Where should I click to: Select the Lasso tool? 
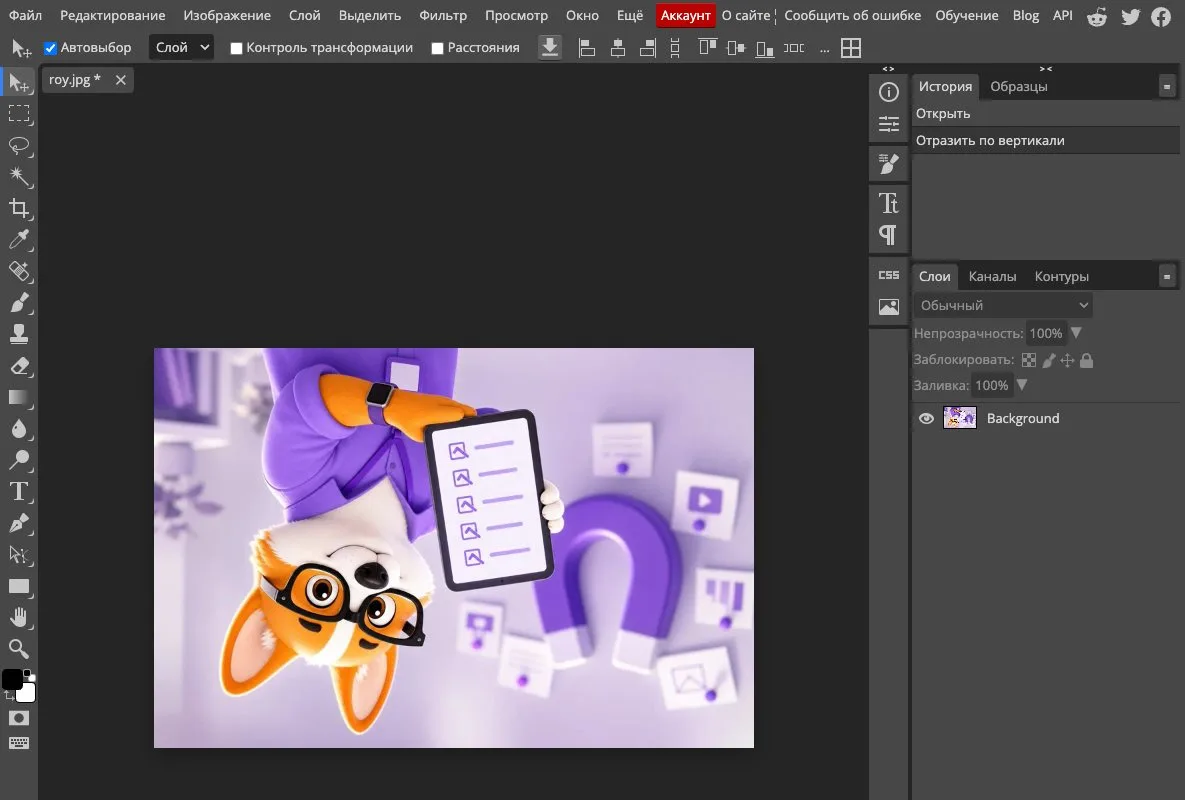[19, 146]
